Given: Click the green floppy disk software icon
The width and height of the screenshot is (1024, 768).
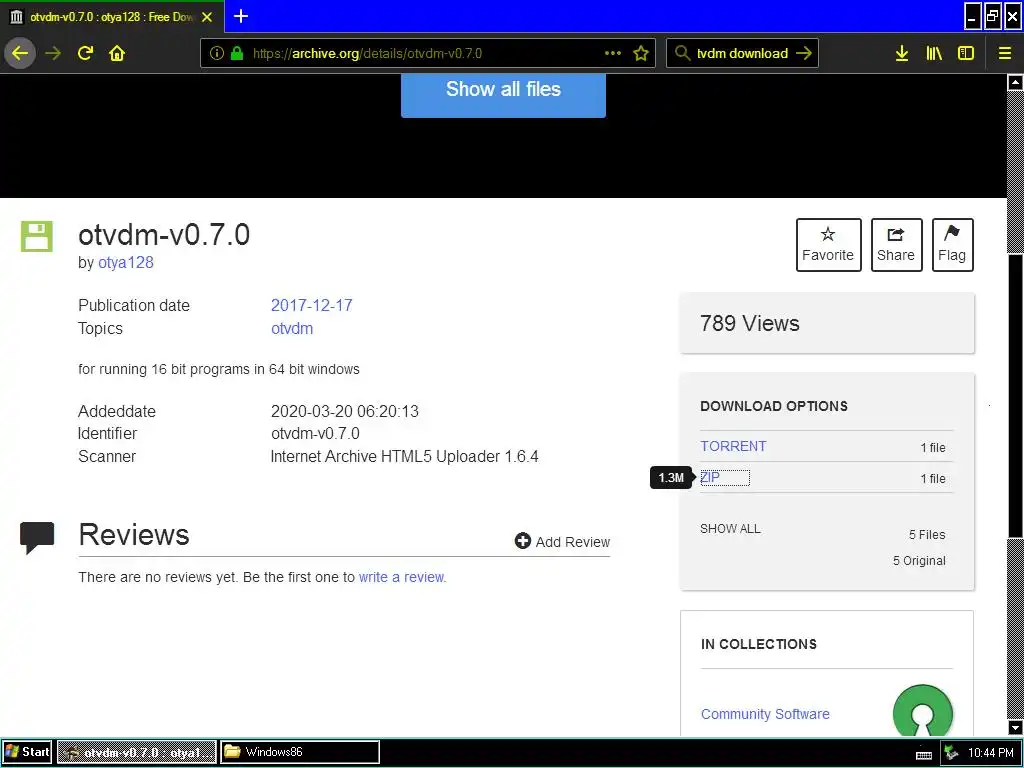Looking at the screenshot, I should click(37, 236).
